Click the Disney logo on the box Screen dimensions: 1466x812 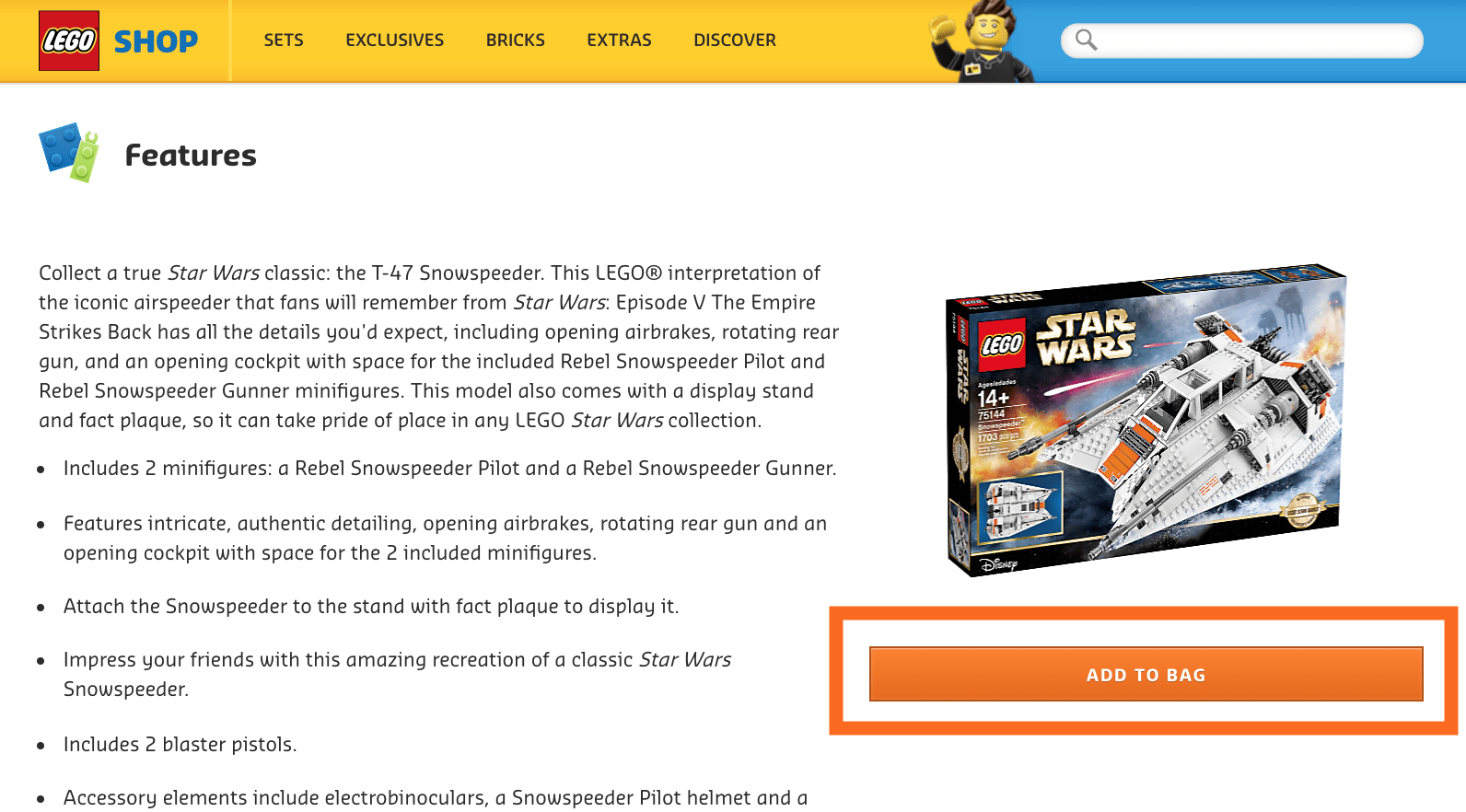click(998, 564)
